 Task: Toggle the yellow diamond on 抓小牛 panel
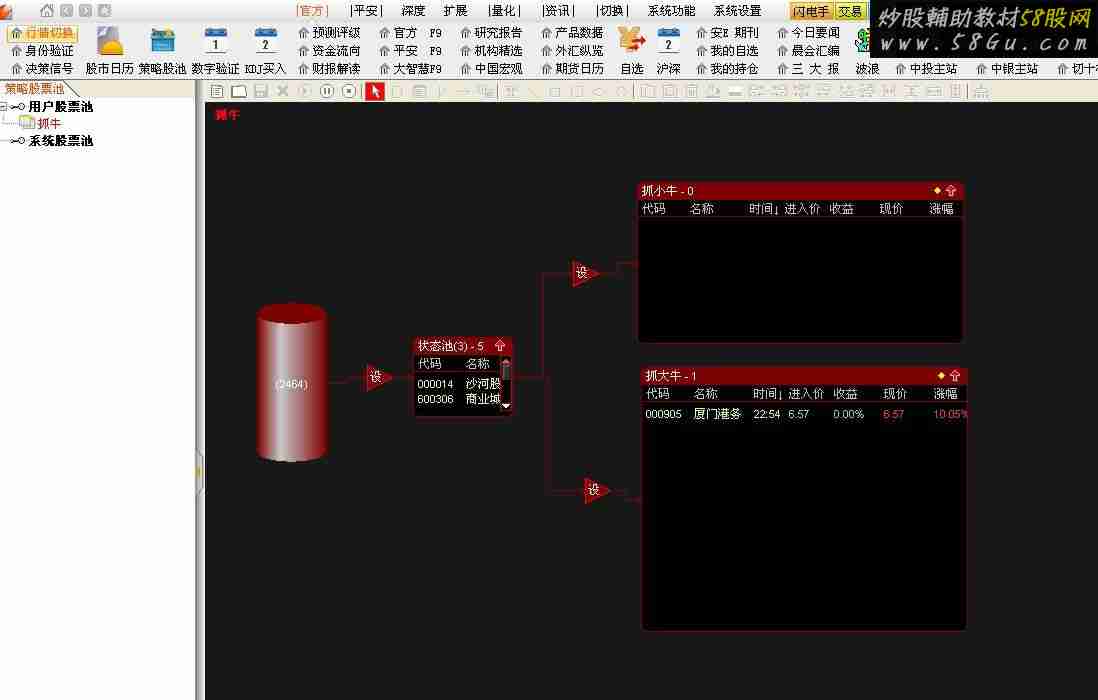[937, 190]
